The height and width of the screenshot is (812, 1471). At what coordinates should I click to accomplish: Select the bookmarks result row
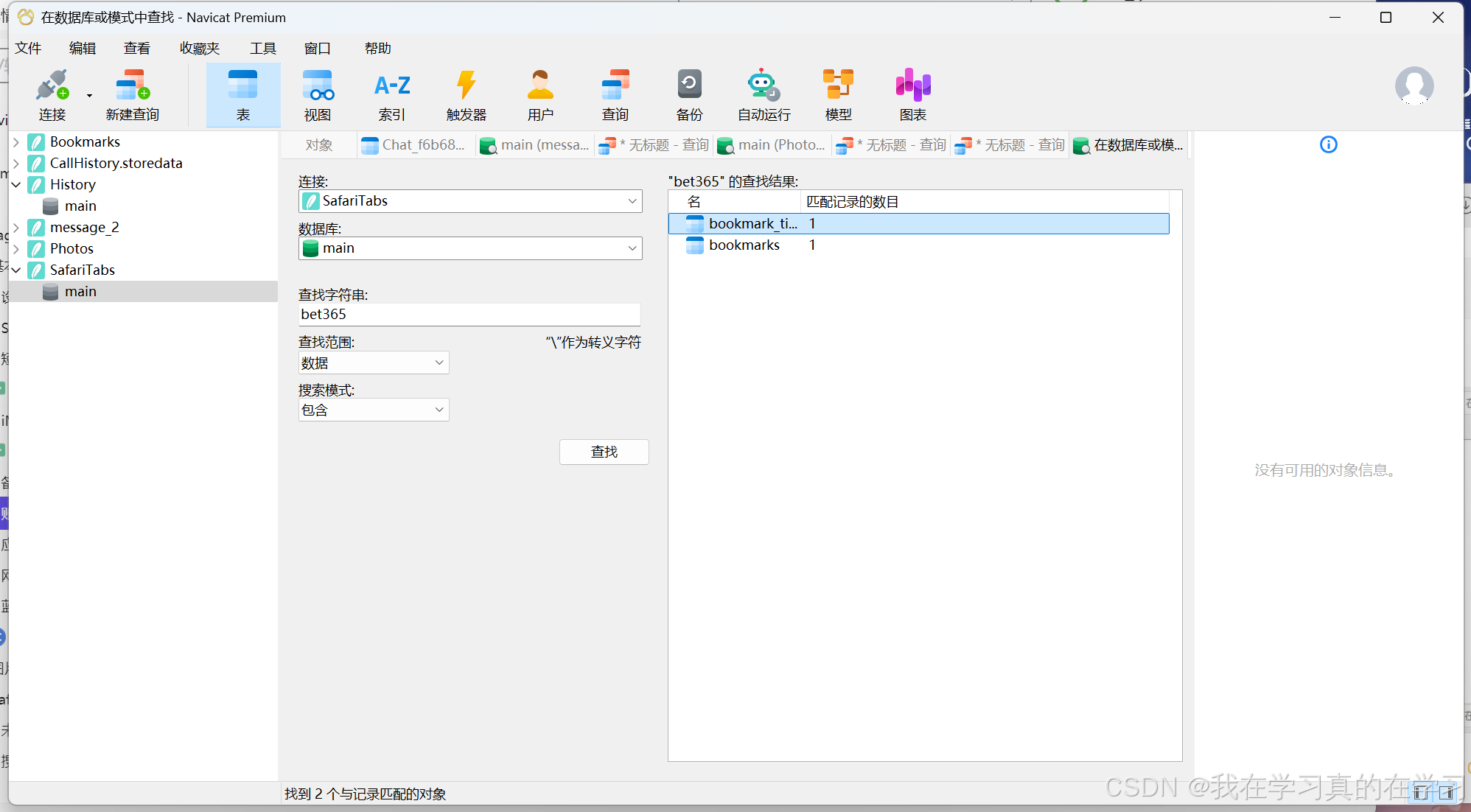(744, 245)
